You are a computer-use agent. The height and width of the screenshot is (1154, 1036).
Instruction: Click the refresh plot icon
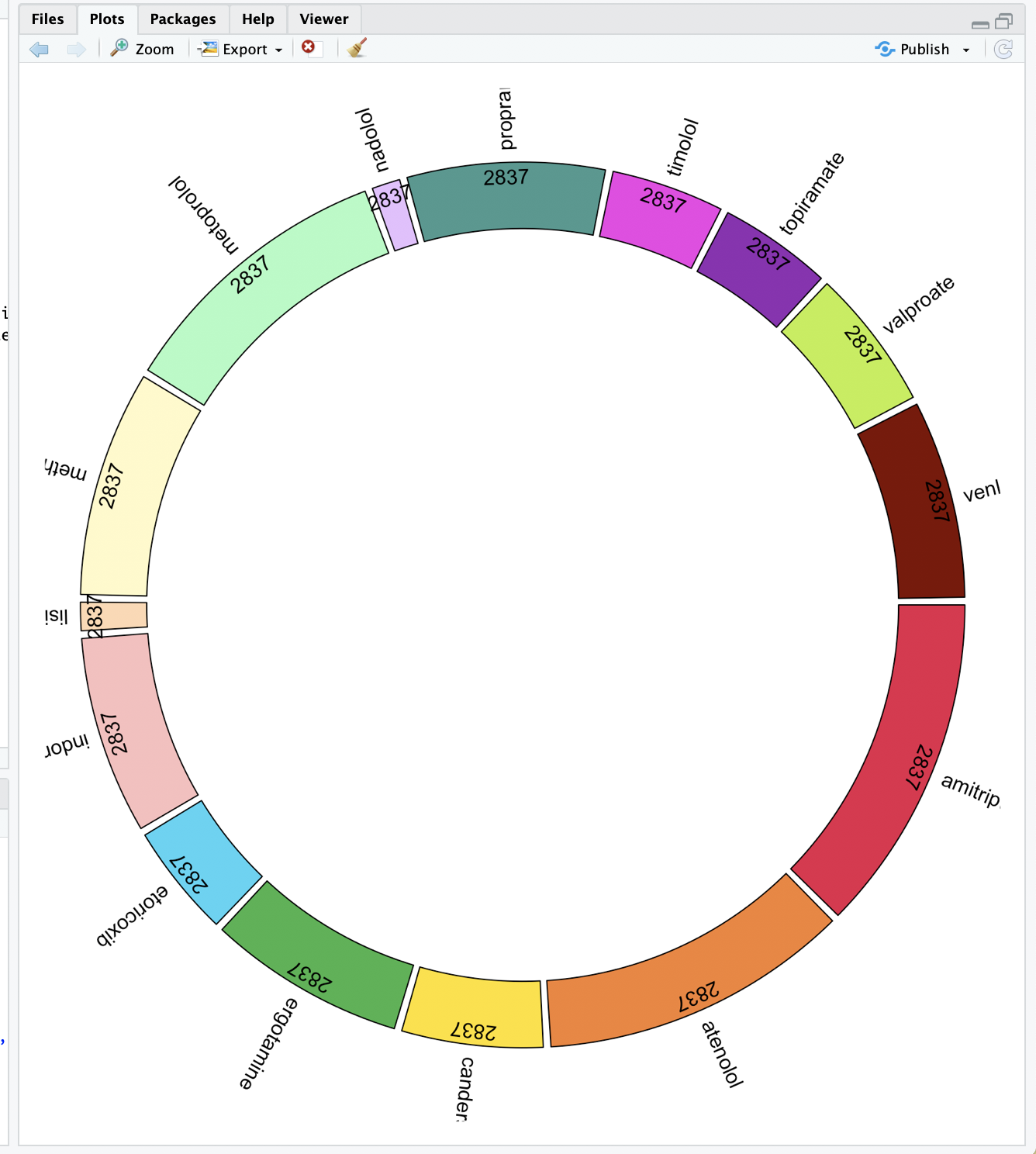(1003, 49)
